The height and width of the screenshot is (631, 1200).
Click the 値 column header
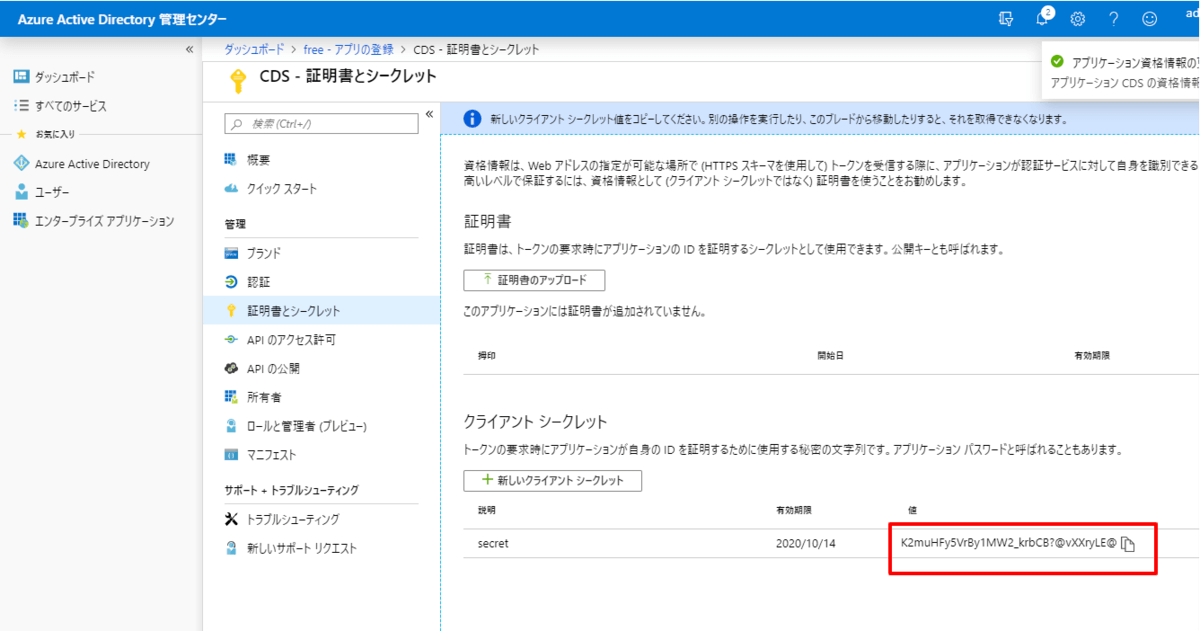pyautogui.click(x=912, y=510)
